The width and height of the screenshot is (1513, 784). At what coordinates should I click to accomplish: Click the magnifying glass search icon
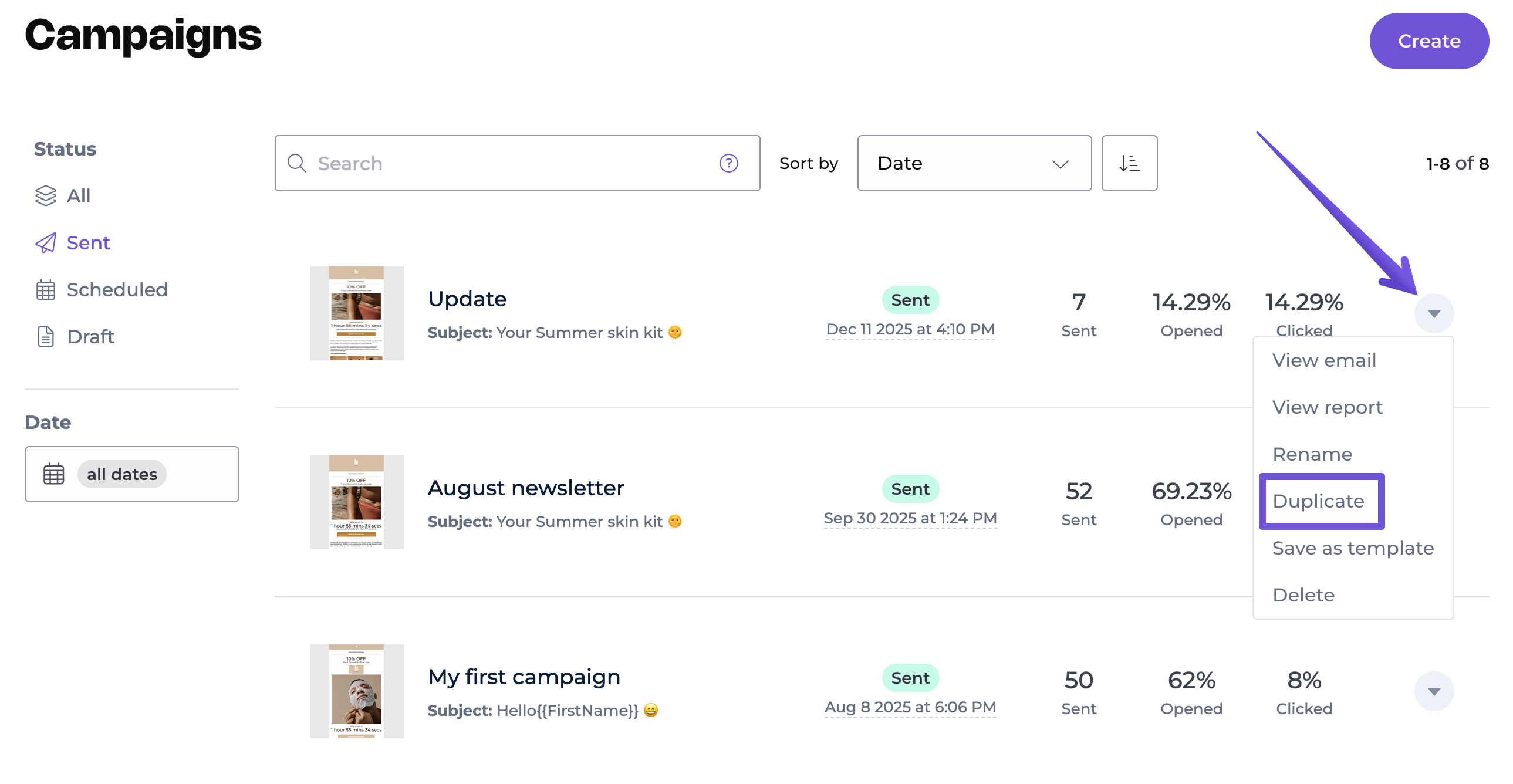pyautogui.click(x=296, y=163)
